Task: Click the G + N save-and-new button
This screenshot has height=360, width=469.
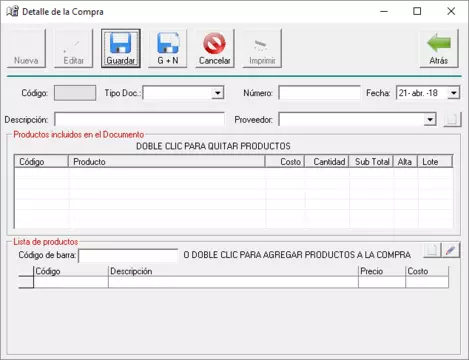Action: click(168, 48)
